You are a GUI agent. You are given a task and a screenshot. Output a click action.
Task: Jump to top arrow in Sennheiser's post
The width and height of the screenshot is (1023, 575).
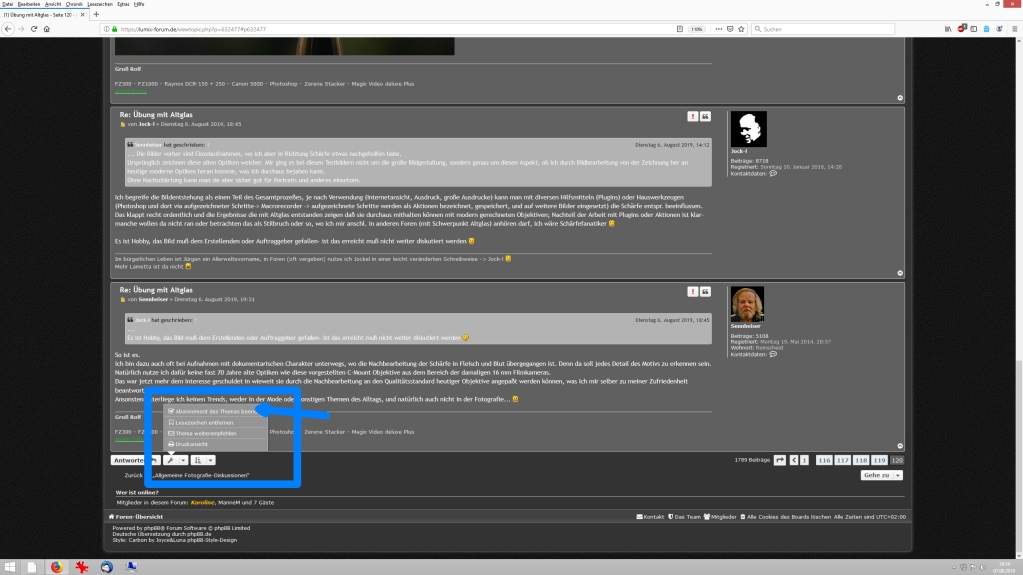[x=900, y=446]
